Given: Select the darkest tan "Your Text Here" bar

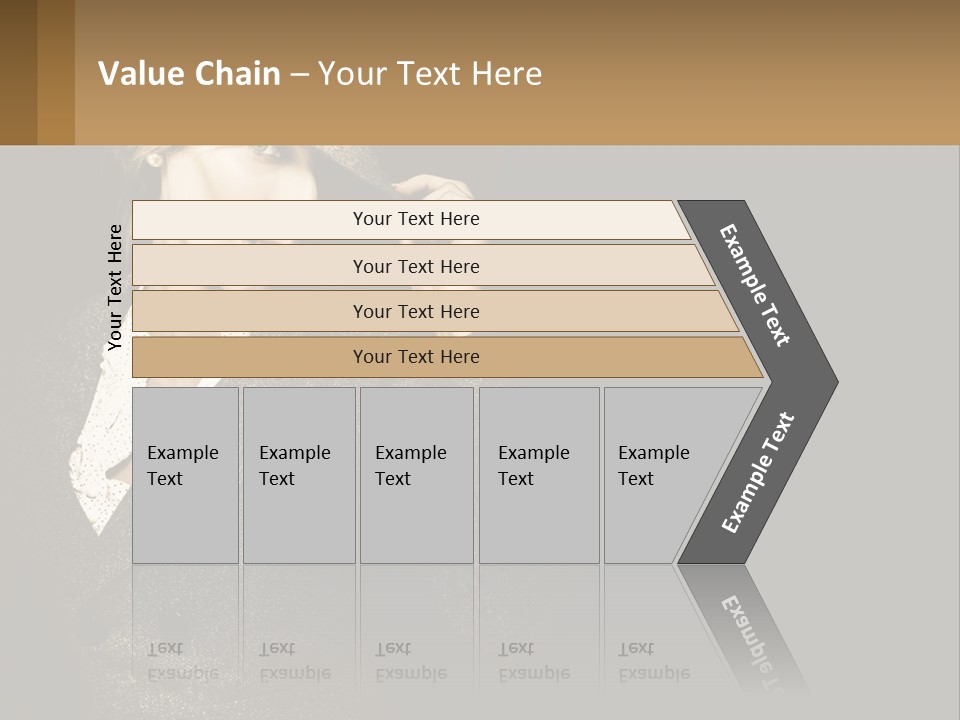Looking at the screenshot, I should coord(416,357).
